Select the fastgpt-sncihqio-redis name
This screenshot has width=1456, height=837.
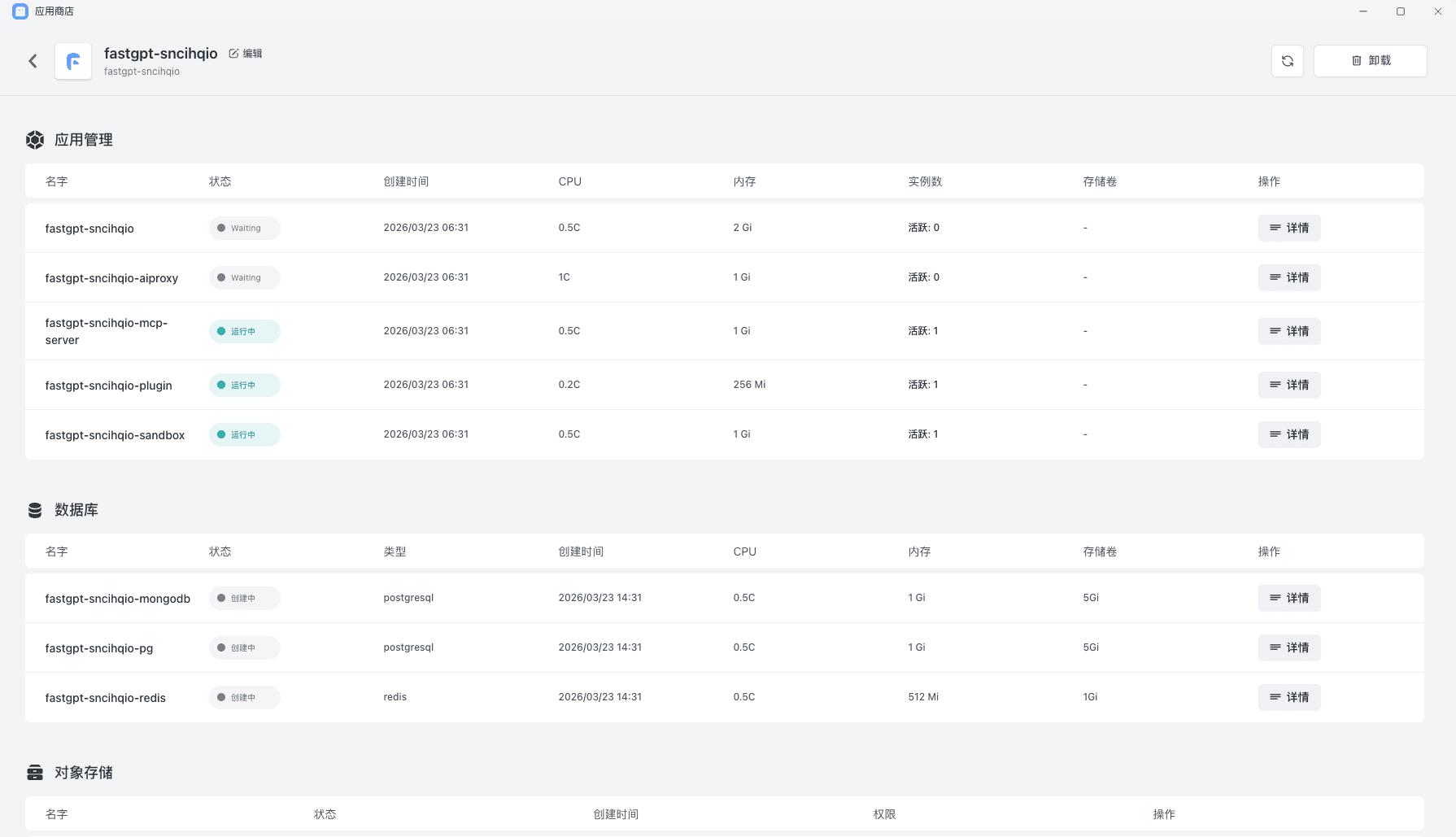(106, 698)
